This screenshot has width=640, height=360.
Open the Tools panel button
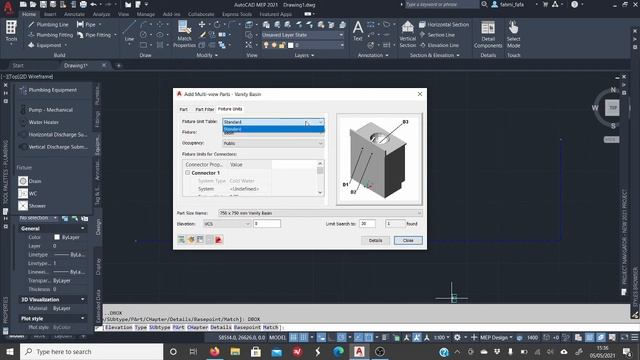(11, 32)
